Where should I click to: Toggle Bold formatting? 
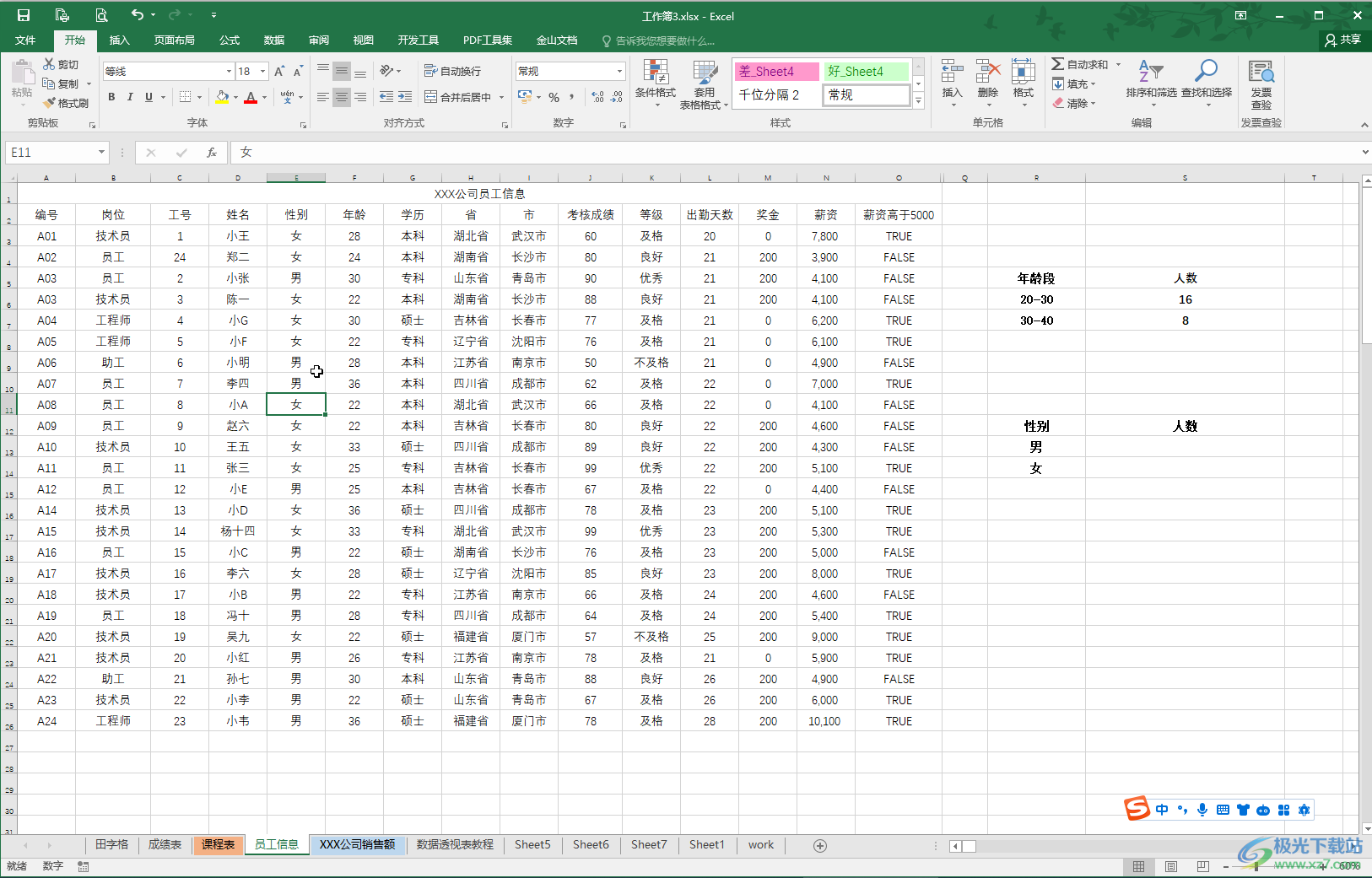click(111, 97)
